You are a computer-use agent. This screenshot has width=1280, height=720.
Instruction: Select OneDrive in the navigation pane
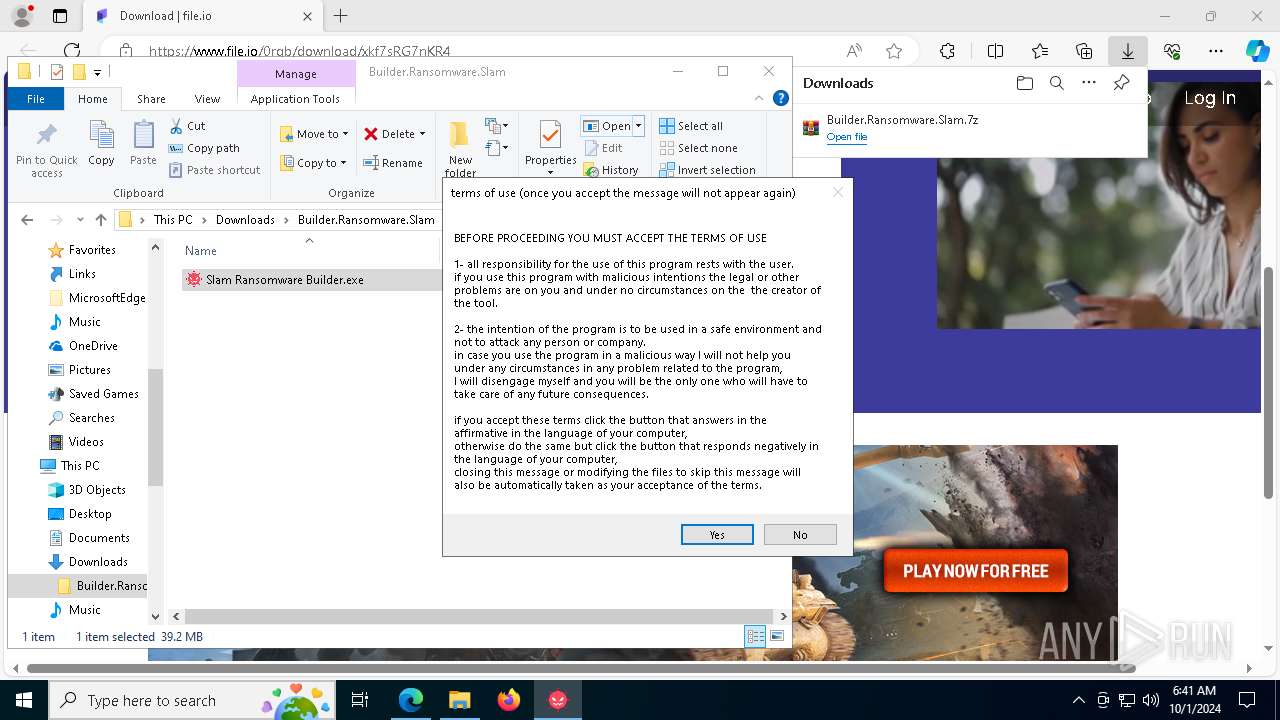tap(93, 346)
